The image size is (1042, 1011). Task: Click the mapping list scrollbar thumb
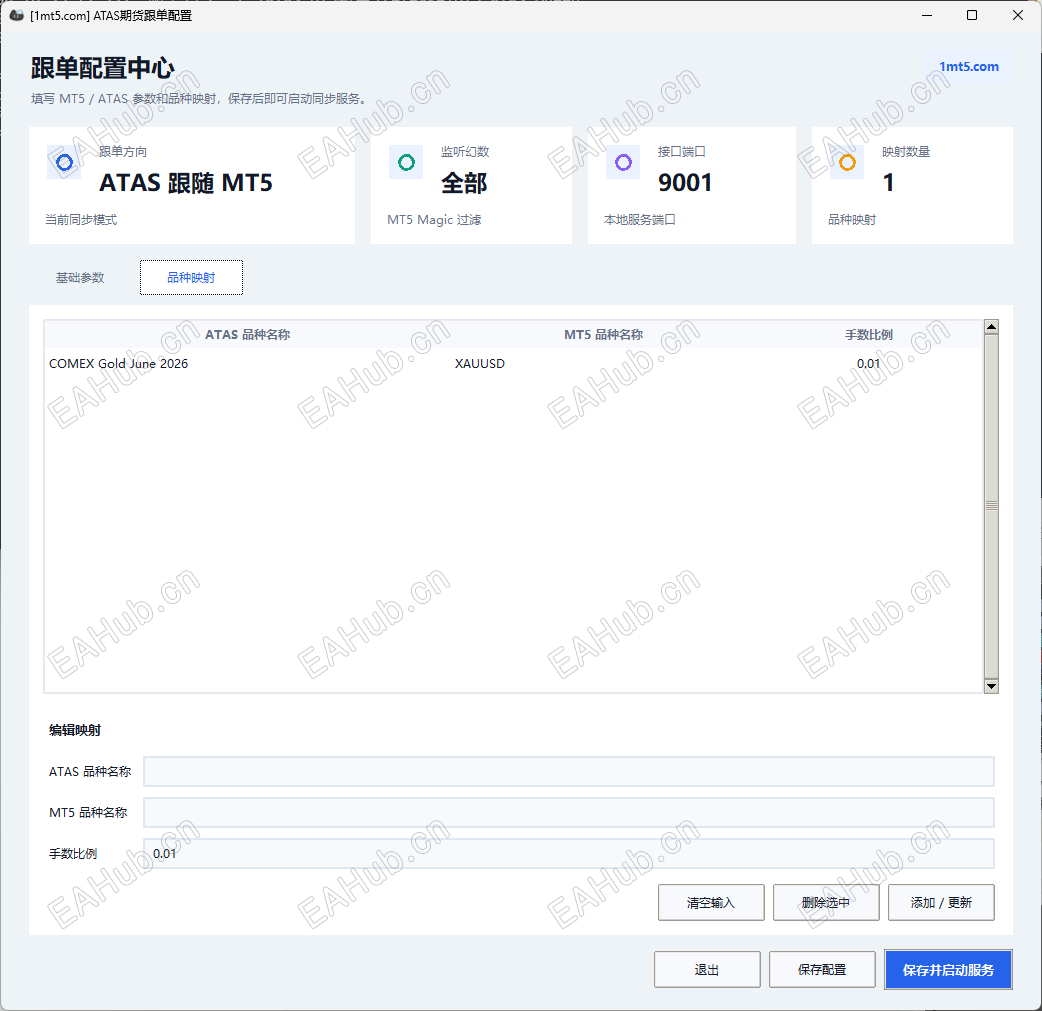(991, 506)
